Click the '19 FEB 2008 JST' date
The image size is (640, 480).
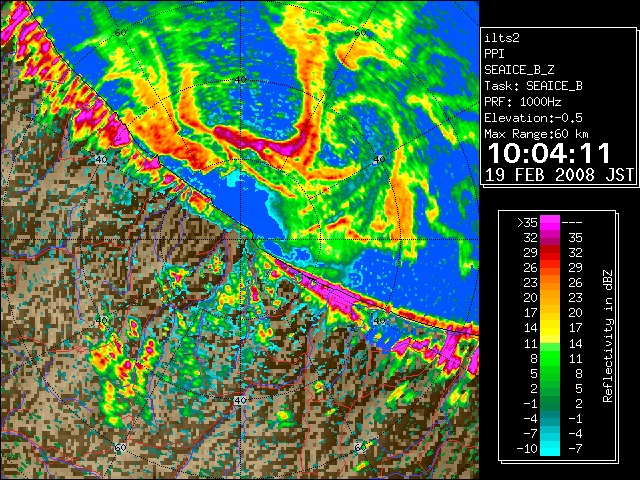pyautogui.click(x=559, y=175)
